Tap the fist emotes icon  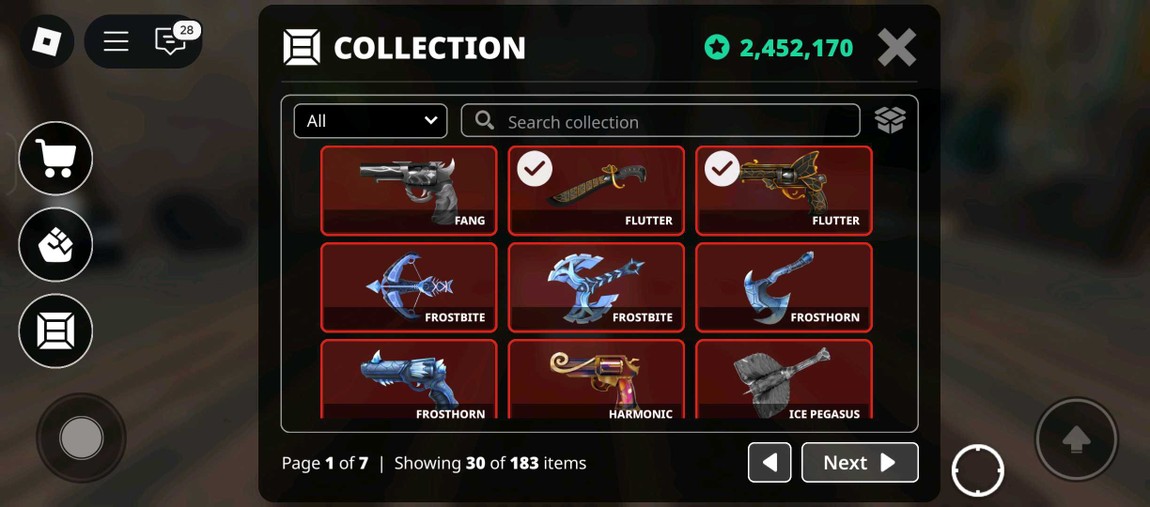pyautogui.click(x=56, y=244)
